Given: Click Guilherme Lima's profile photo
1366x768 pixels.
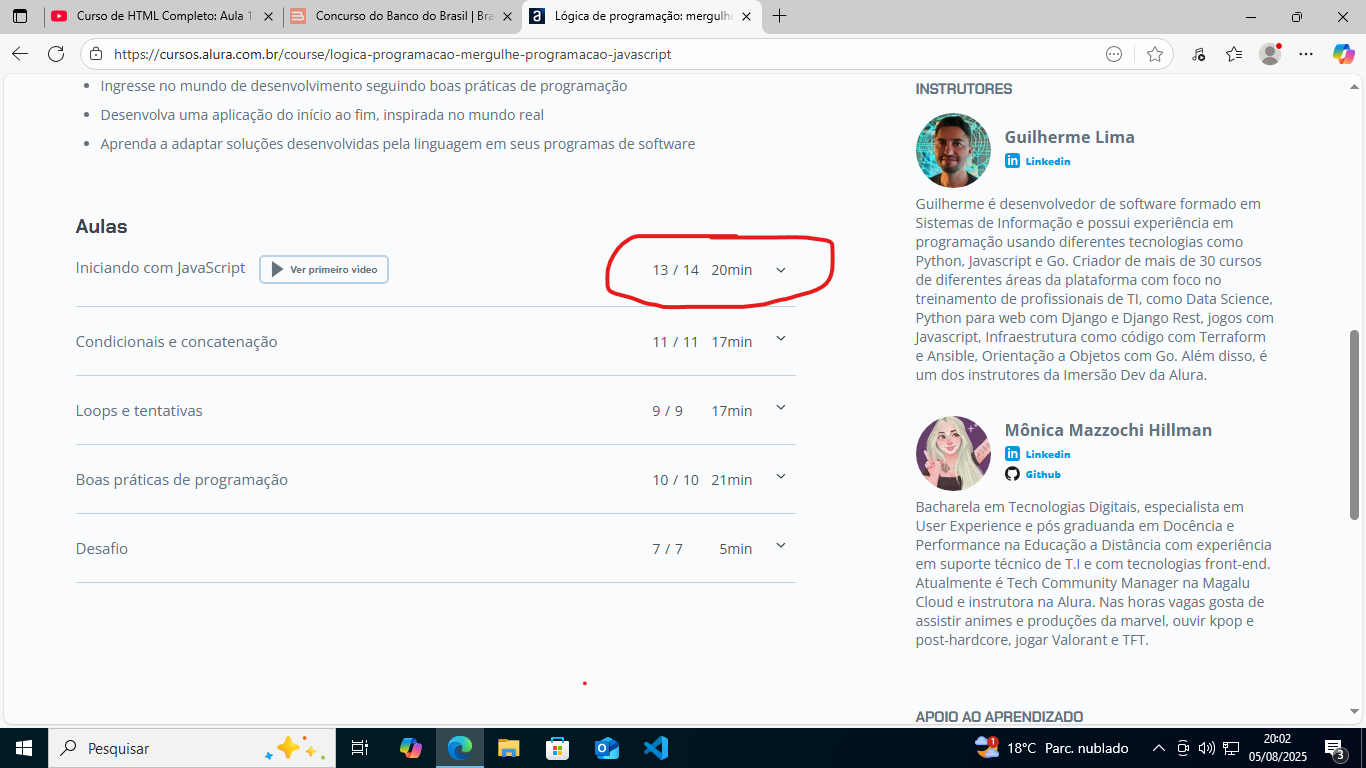Looking at the screenshot, I should point(953,150).
